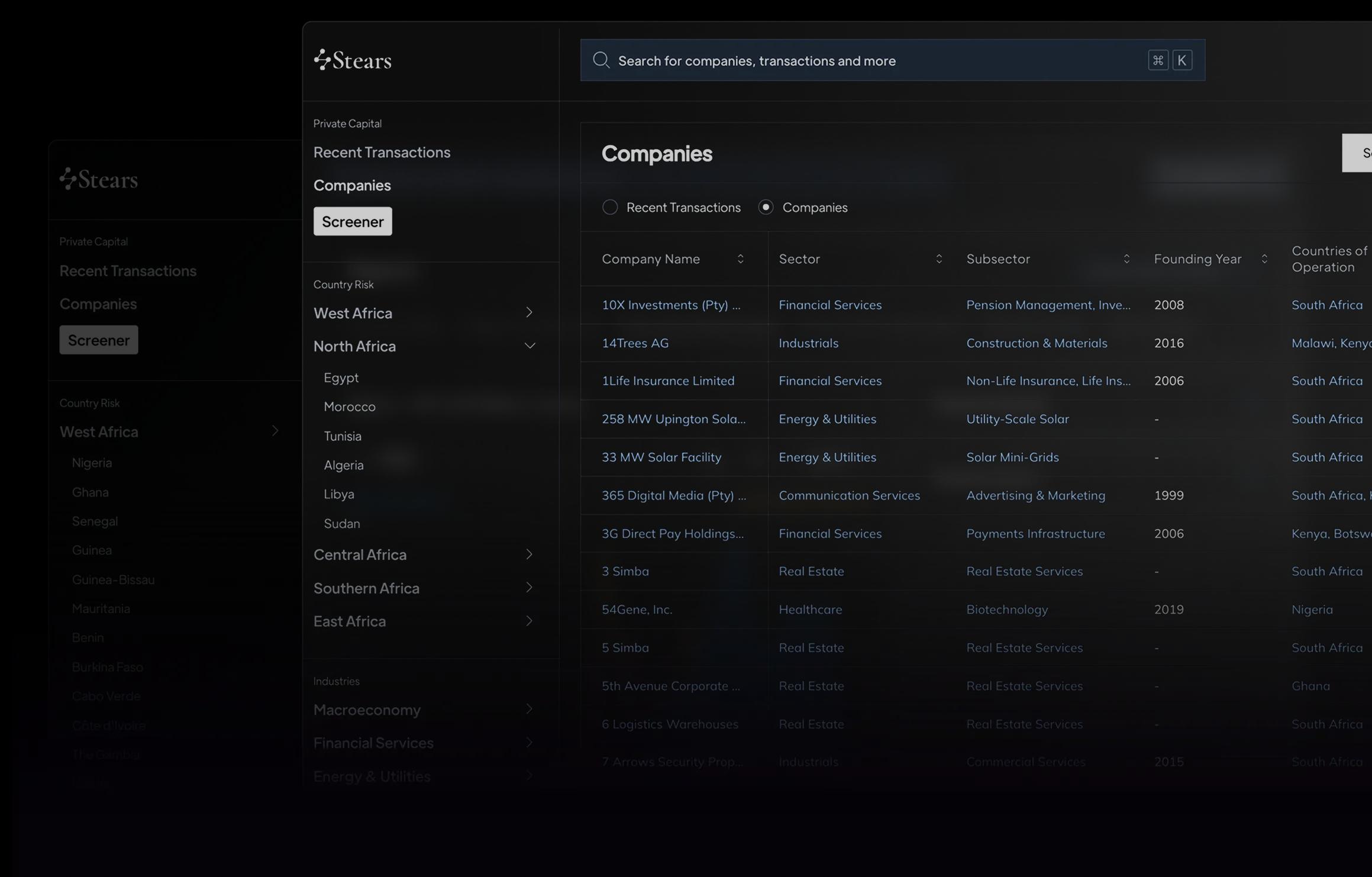
Task: Open Ghana in the background sidebar
Action: (90, 492)
